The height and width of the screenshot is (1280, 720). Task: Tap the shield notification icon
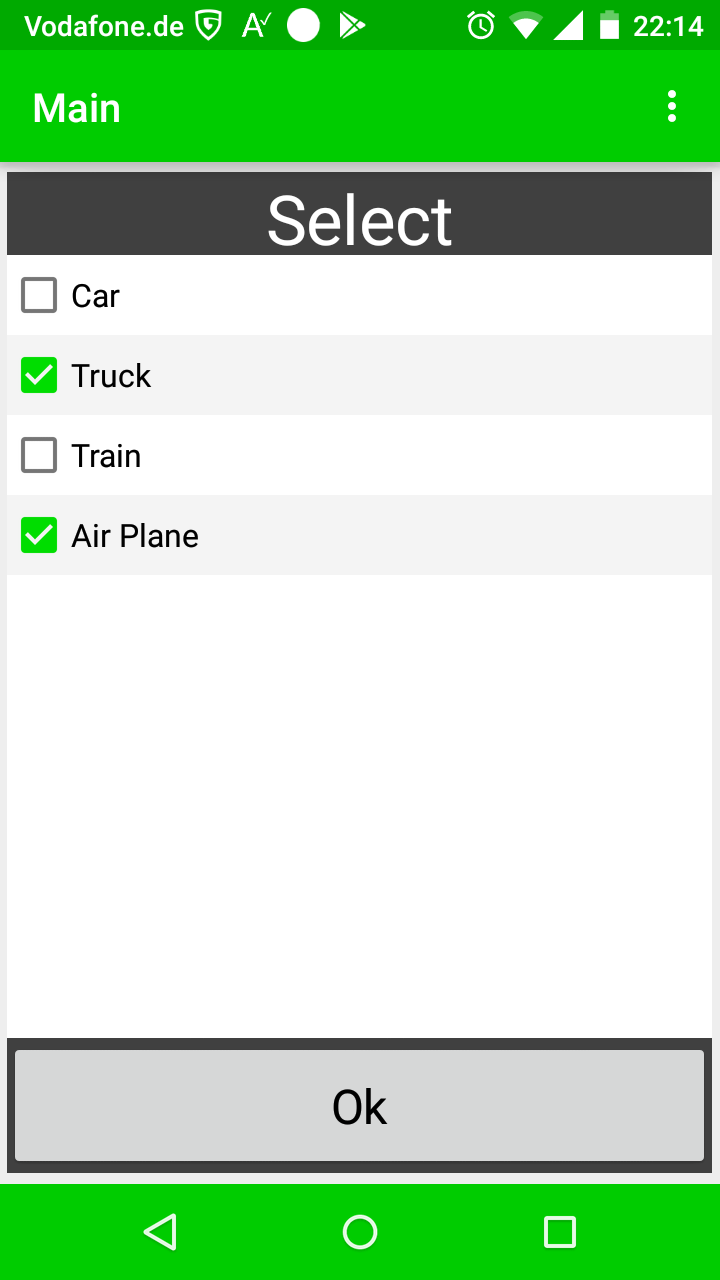tap(208, 26)
